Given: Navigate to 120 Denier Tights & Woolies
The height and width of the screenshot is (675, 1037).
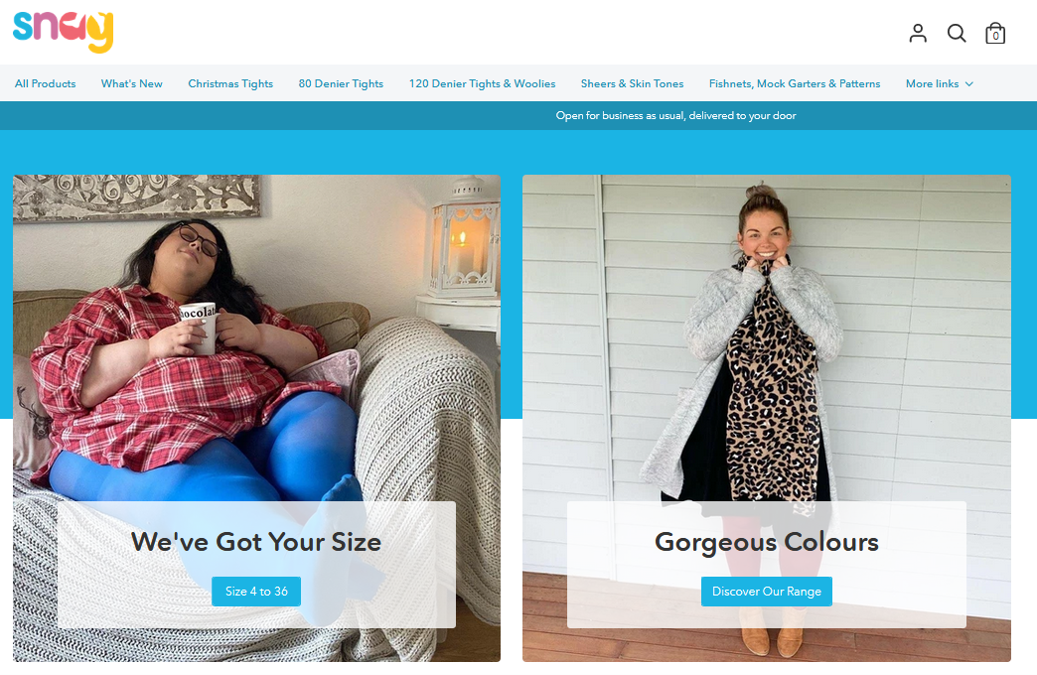Looking at the screenshot, I should [482, 83].
